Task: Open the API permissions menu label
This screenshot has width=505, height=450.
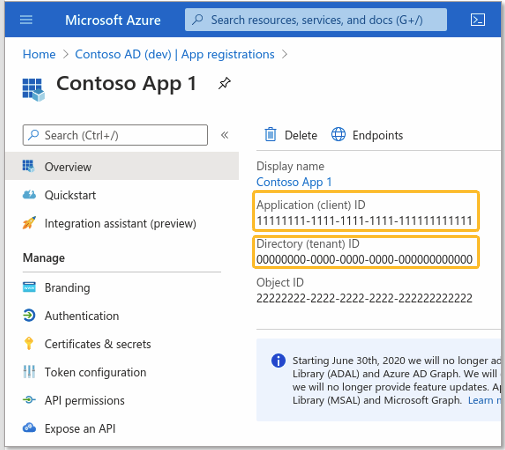Action: (x=84, y=400)
